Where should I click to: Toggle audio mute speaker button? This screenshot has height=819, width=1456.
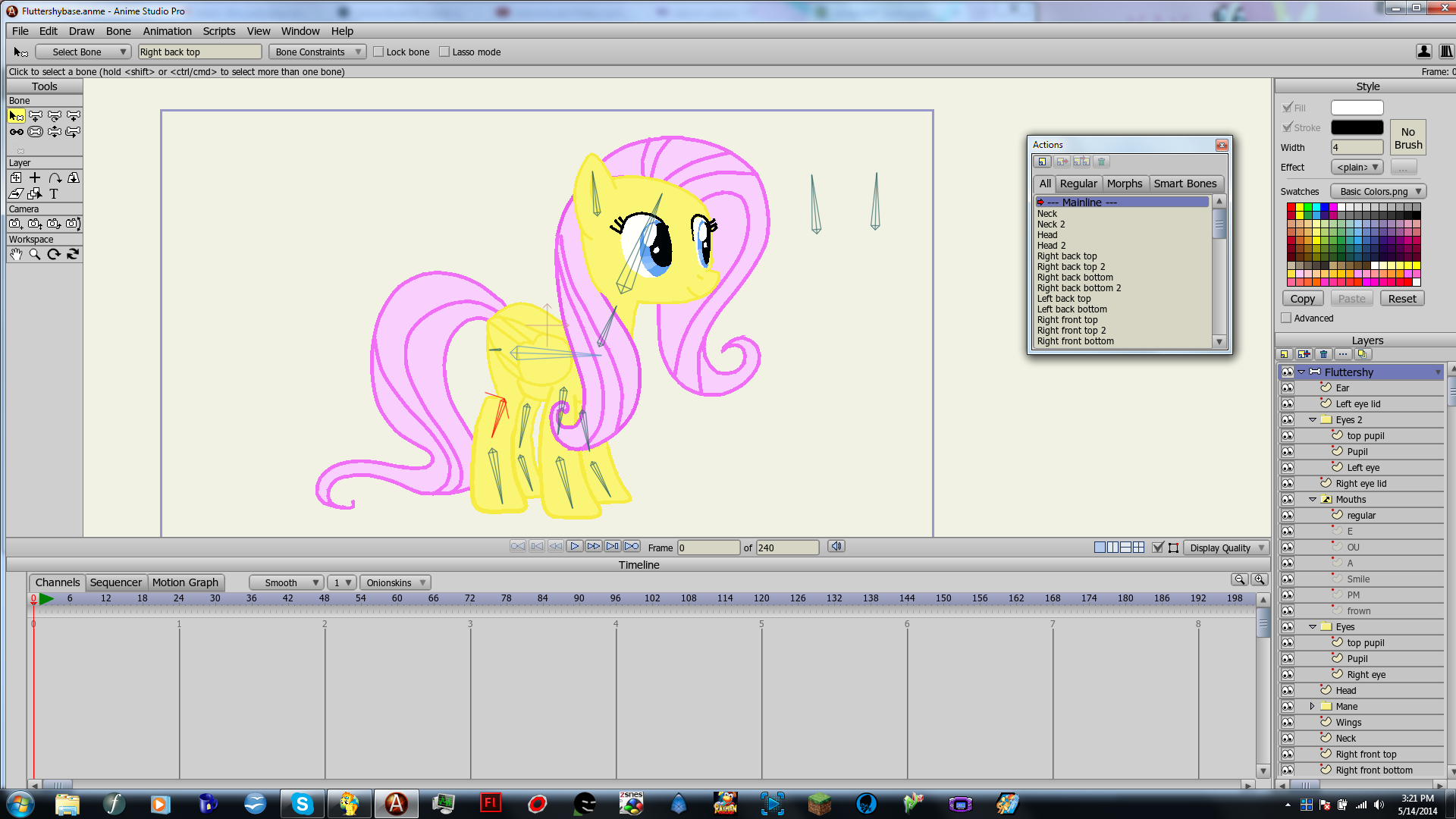(x=836, y=547)
